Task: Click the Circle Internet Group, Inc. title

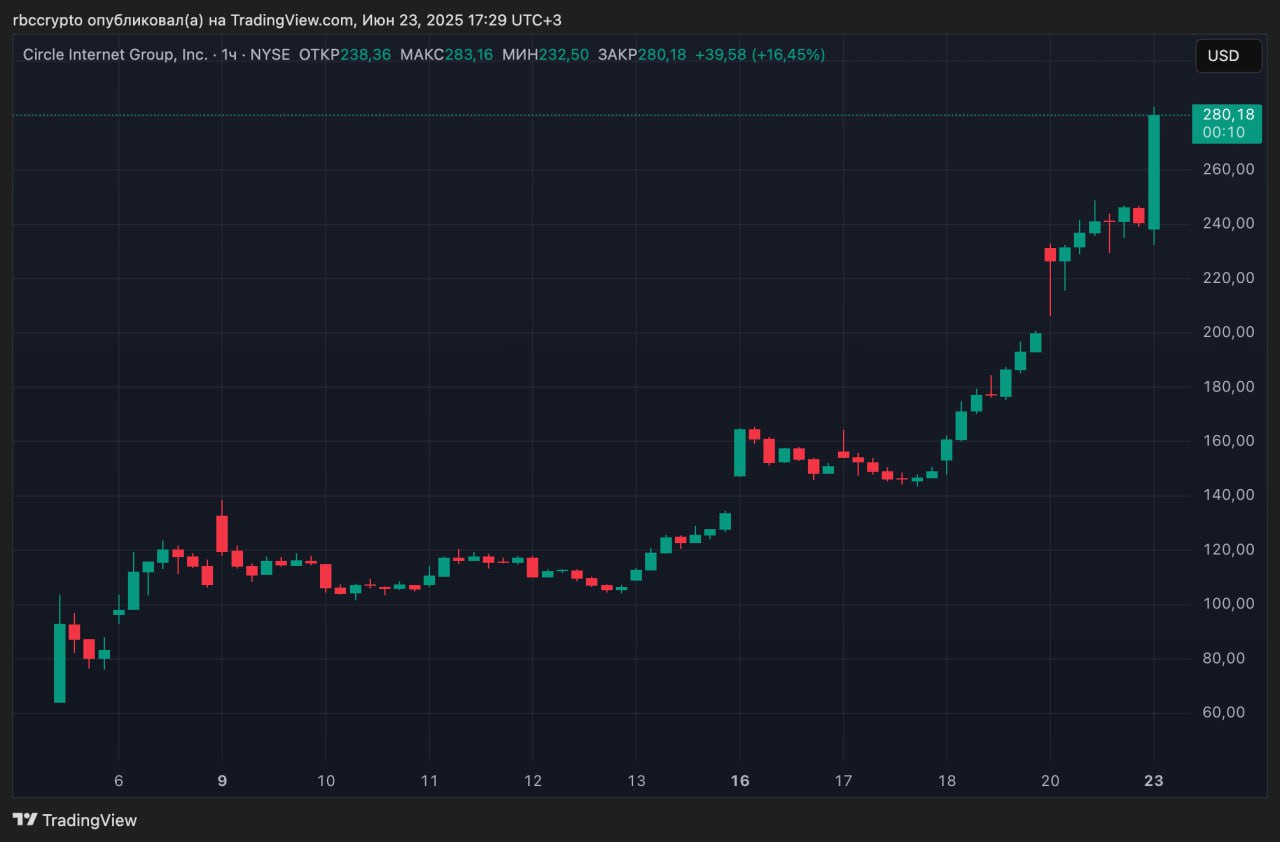Action: click(x=116, y=55)
